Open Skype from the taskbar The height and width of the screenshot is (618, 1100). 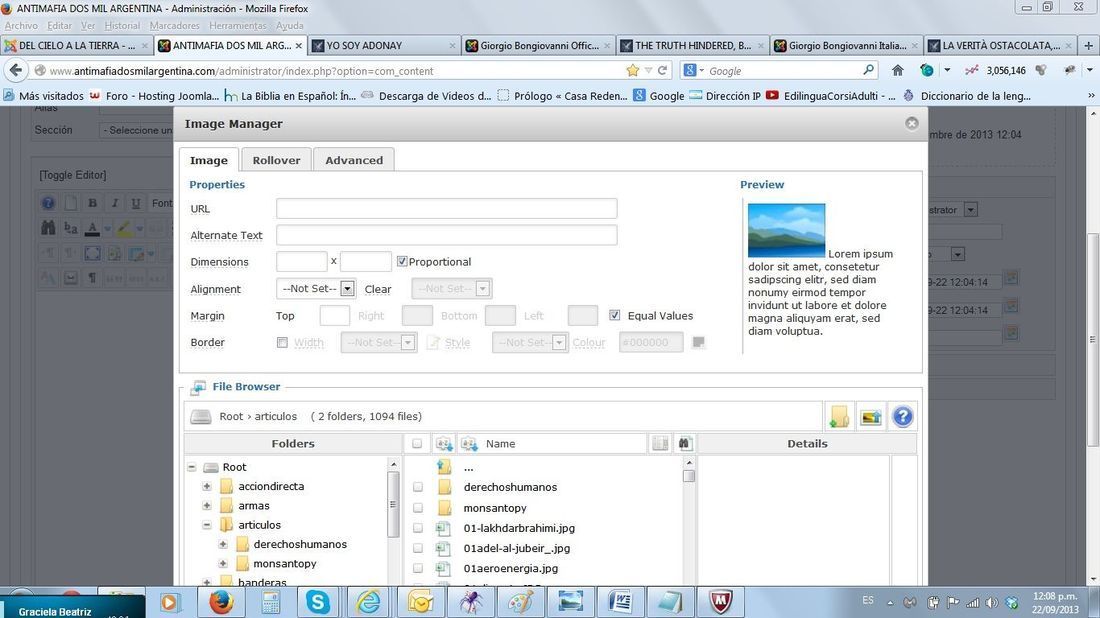point(318,602)
